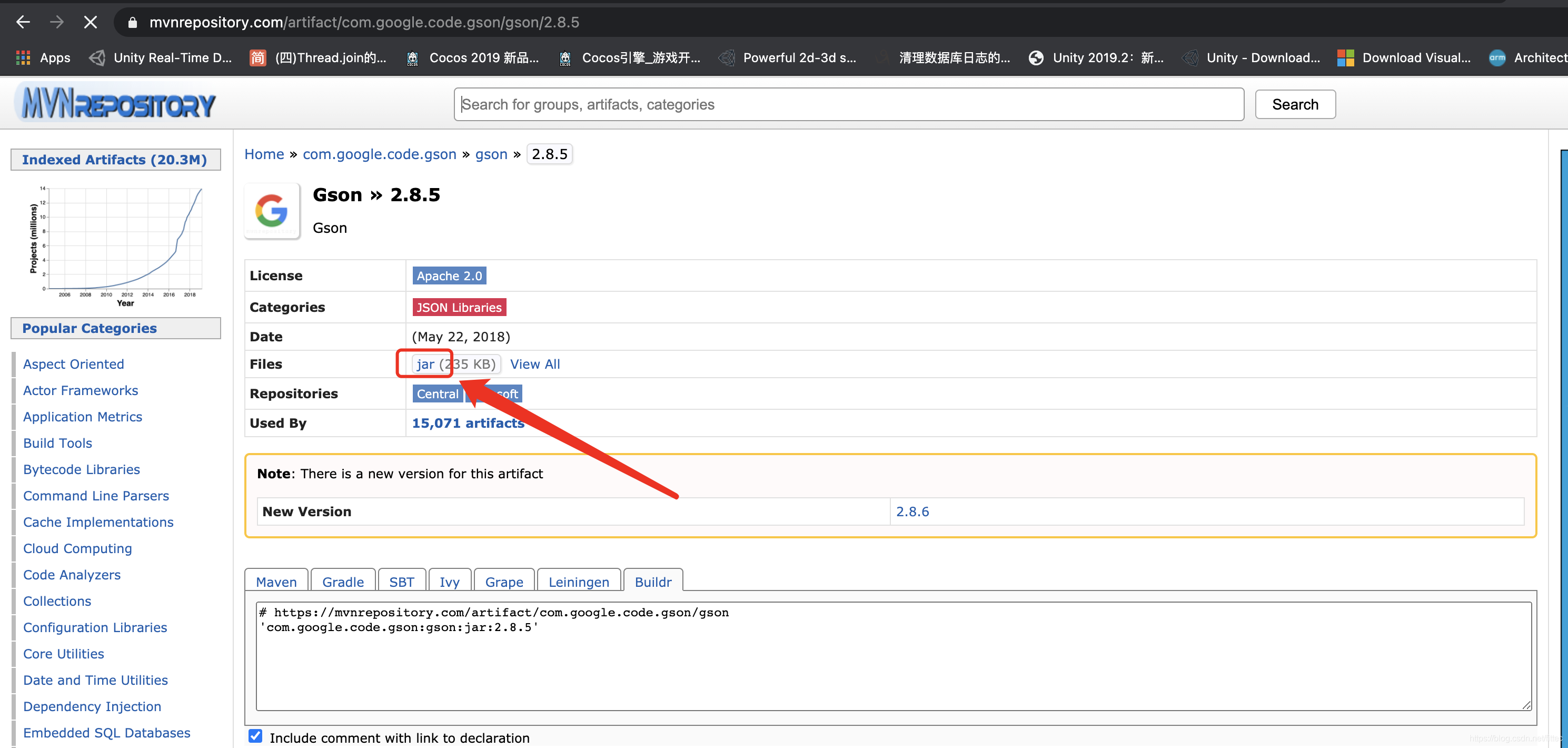Switch to the SBT tab
This screenshot has height=748, width=1568.
[x=401, y=581]
